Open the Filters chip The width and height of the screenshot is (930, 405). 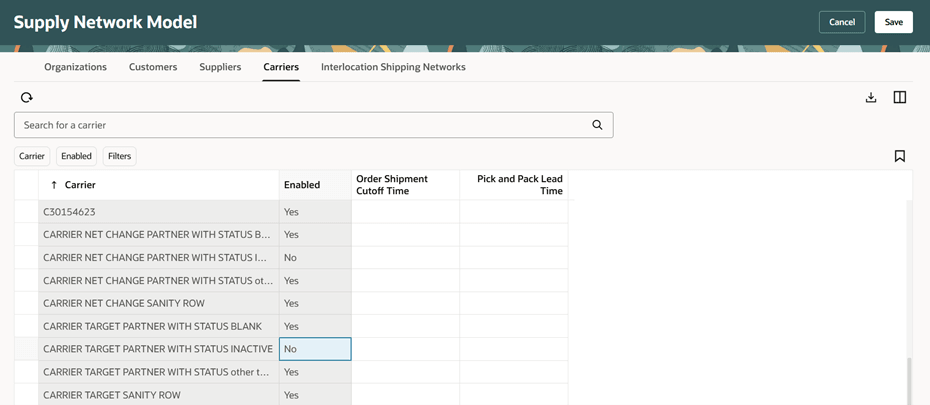point(119,156)
